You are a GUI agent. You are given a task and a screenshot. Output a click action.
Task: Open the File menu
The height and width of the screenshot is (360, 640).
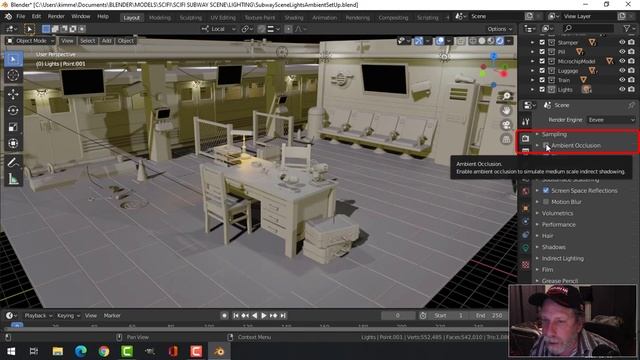(21, 16)
